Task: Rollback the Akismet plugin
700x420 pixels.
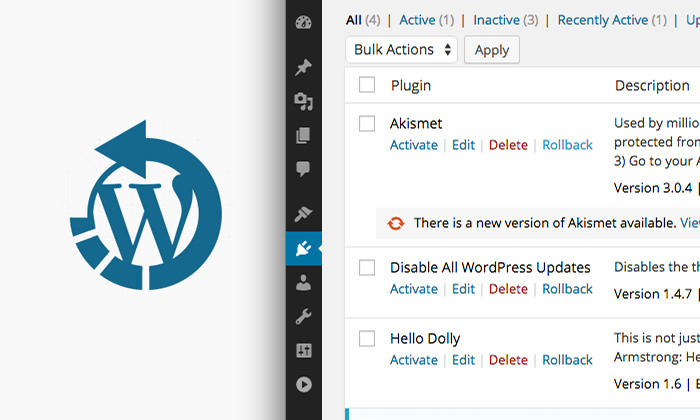Action: 567,145
